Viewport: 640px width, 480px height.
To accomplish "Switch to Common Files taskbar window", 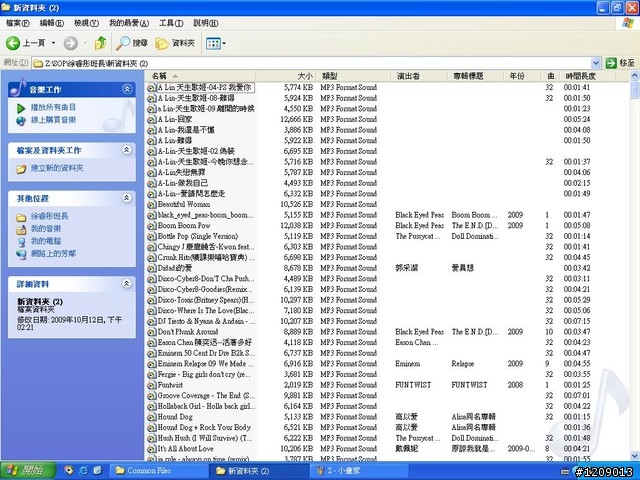I will coord(160,471).
